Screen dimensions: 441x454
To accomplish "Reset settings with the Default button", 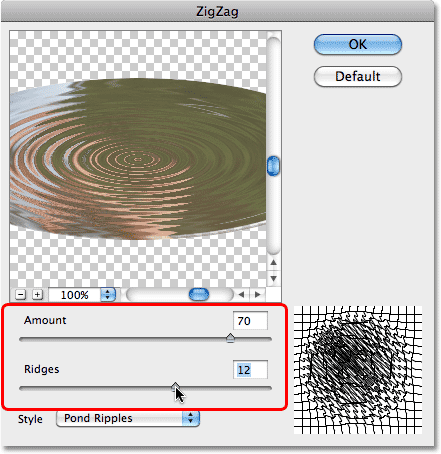I will pos(358,76).
